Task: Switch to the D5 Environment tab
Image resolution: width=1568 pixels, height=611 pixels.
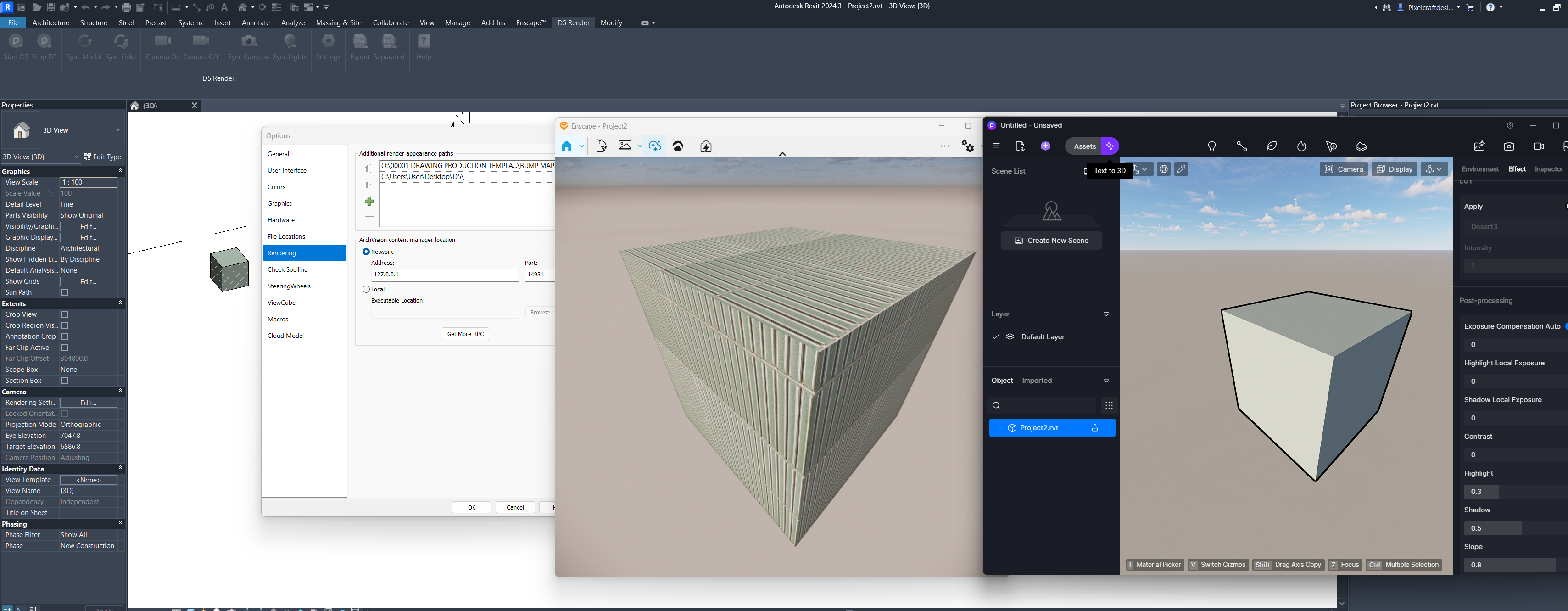Action: tap(1480, 169)
